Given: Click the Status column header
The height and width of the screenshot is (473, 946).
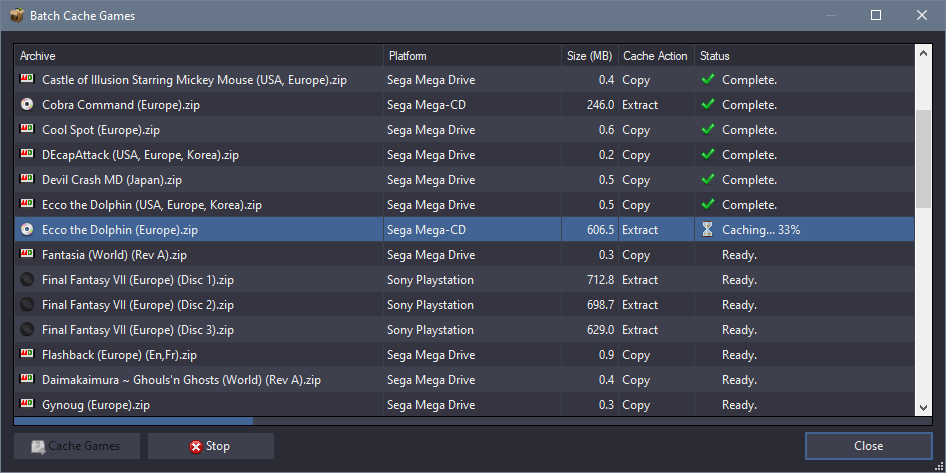Looking at the screenshot, I should pos(804,56).
